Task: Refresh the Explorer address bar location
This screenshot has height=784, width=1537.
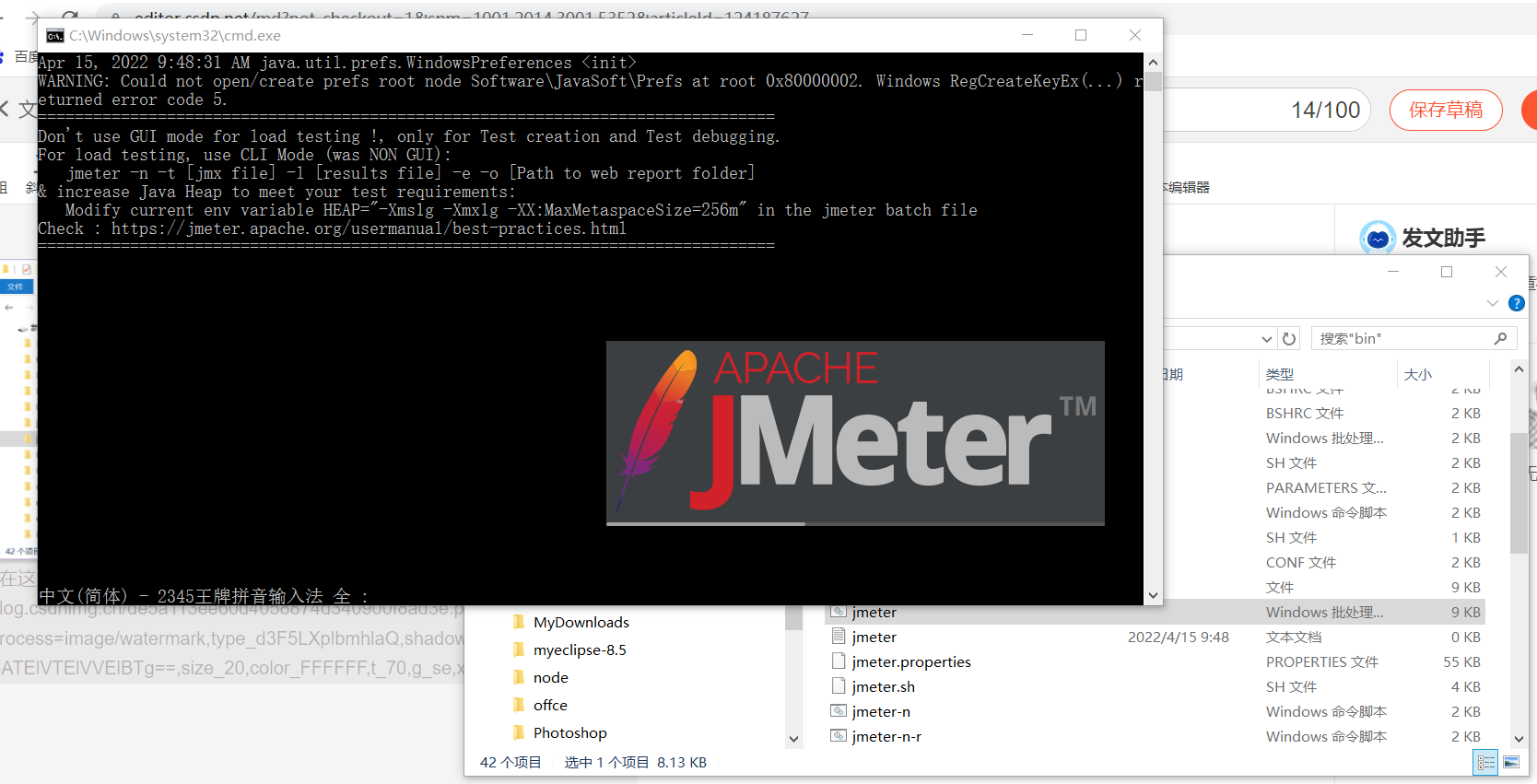Action: tap(1289, 339)
